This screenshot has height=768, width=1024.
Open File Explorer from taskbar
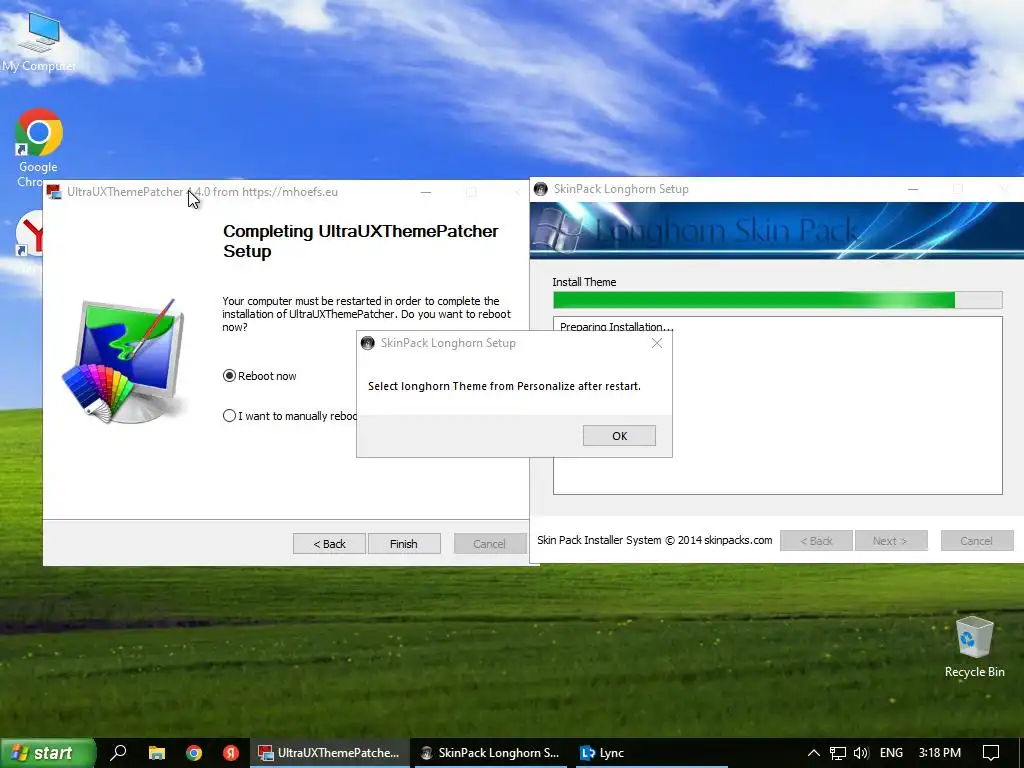click(x=157, y=753)
